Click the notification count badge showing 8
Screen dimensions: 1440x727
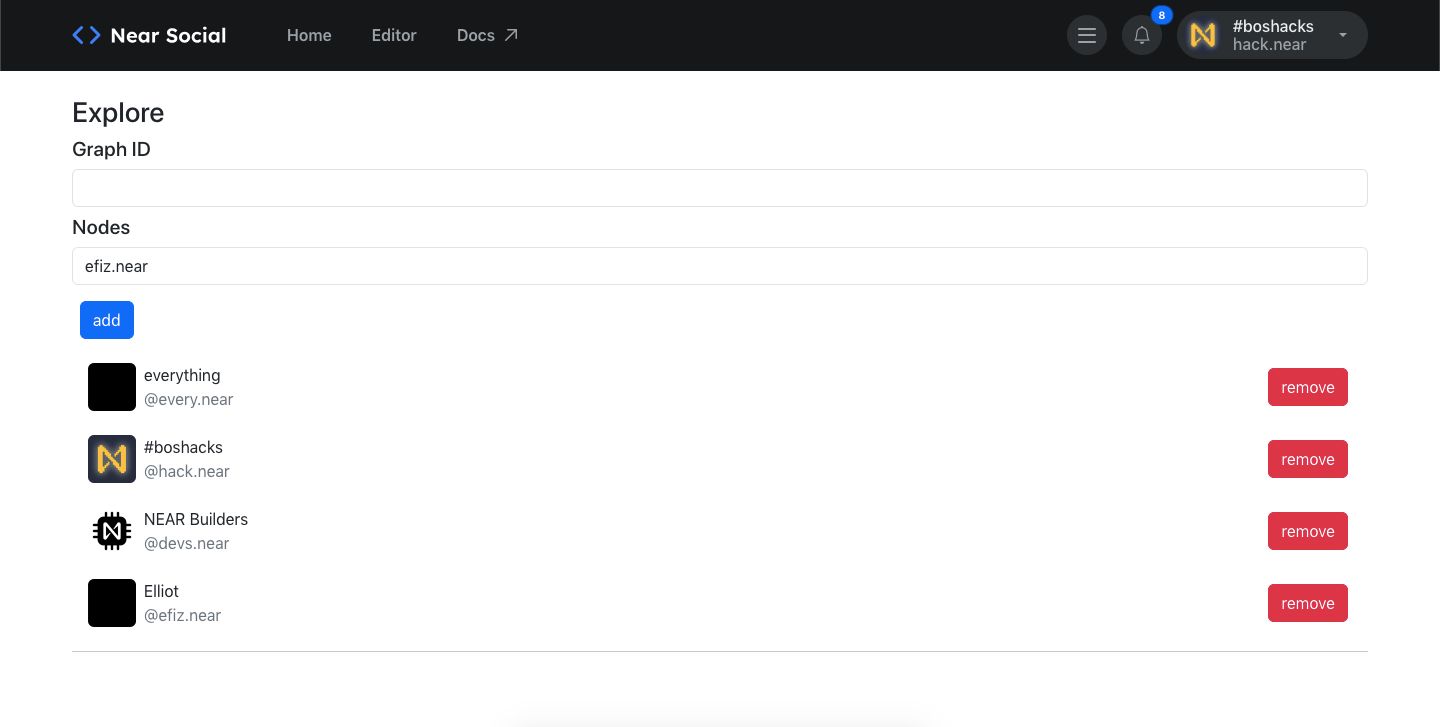coord(1161,15)
